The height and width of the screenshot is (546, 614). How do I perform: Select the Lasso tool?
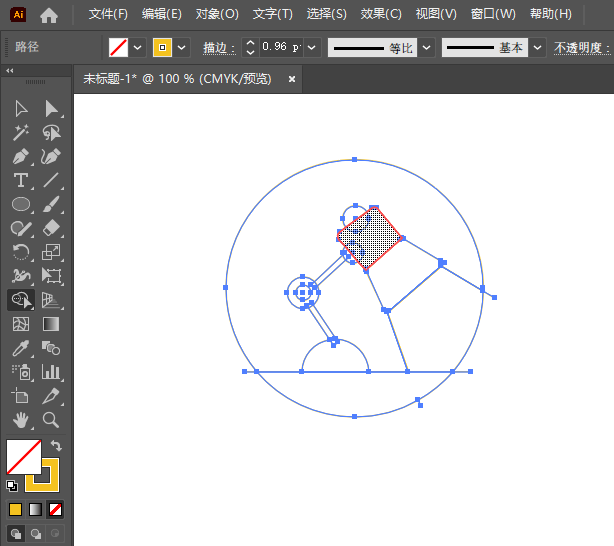tap(51, 133)
